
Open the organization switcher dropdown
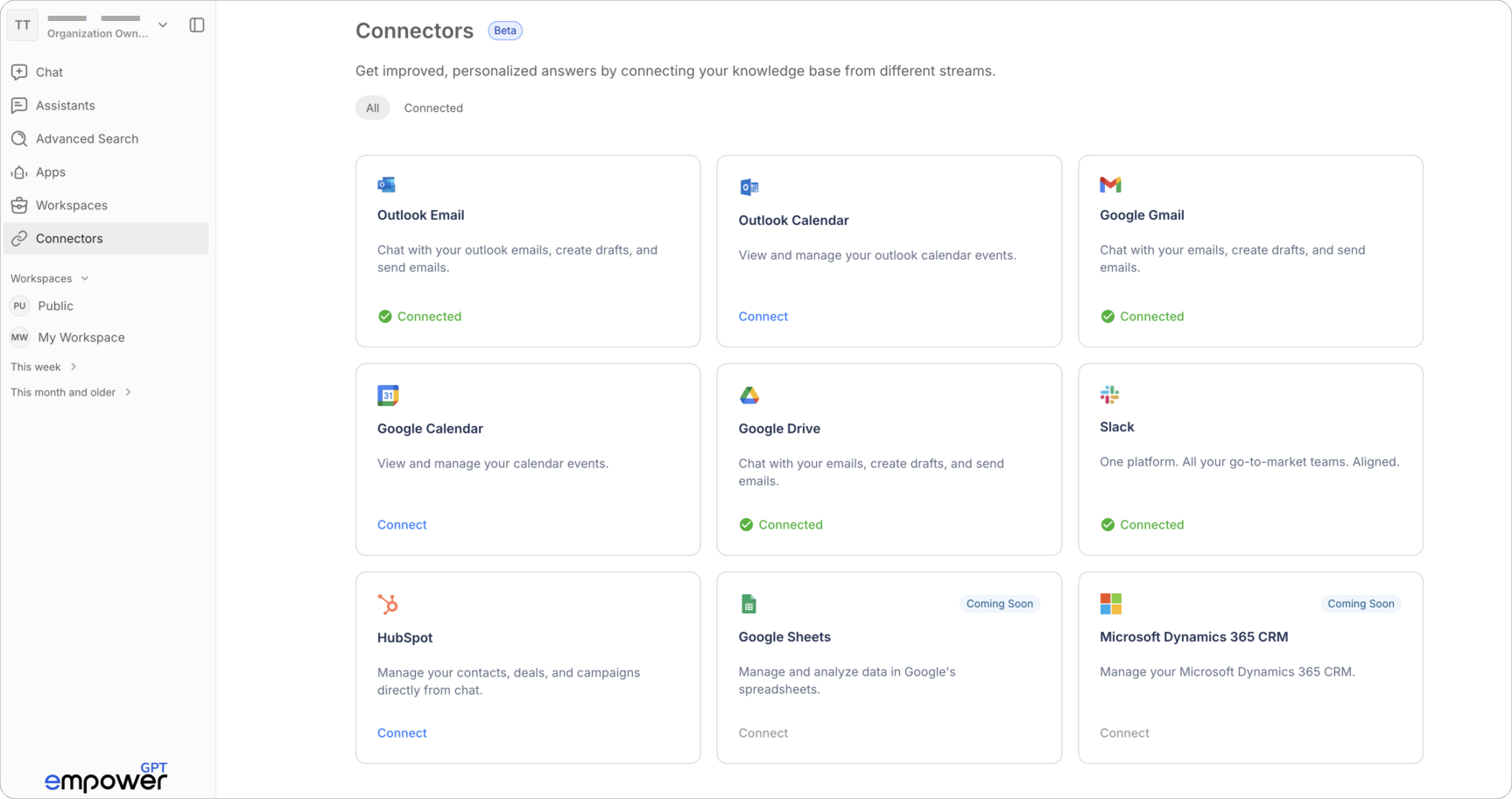(x=163, y=25)
